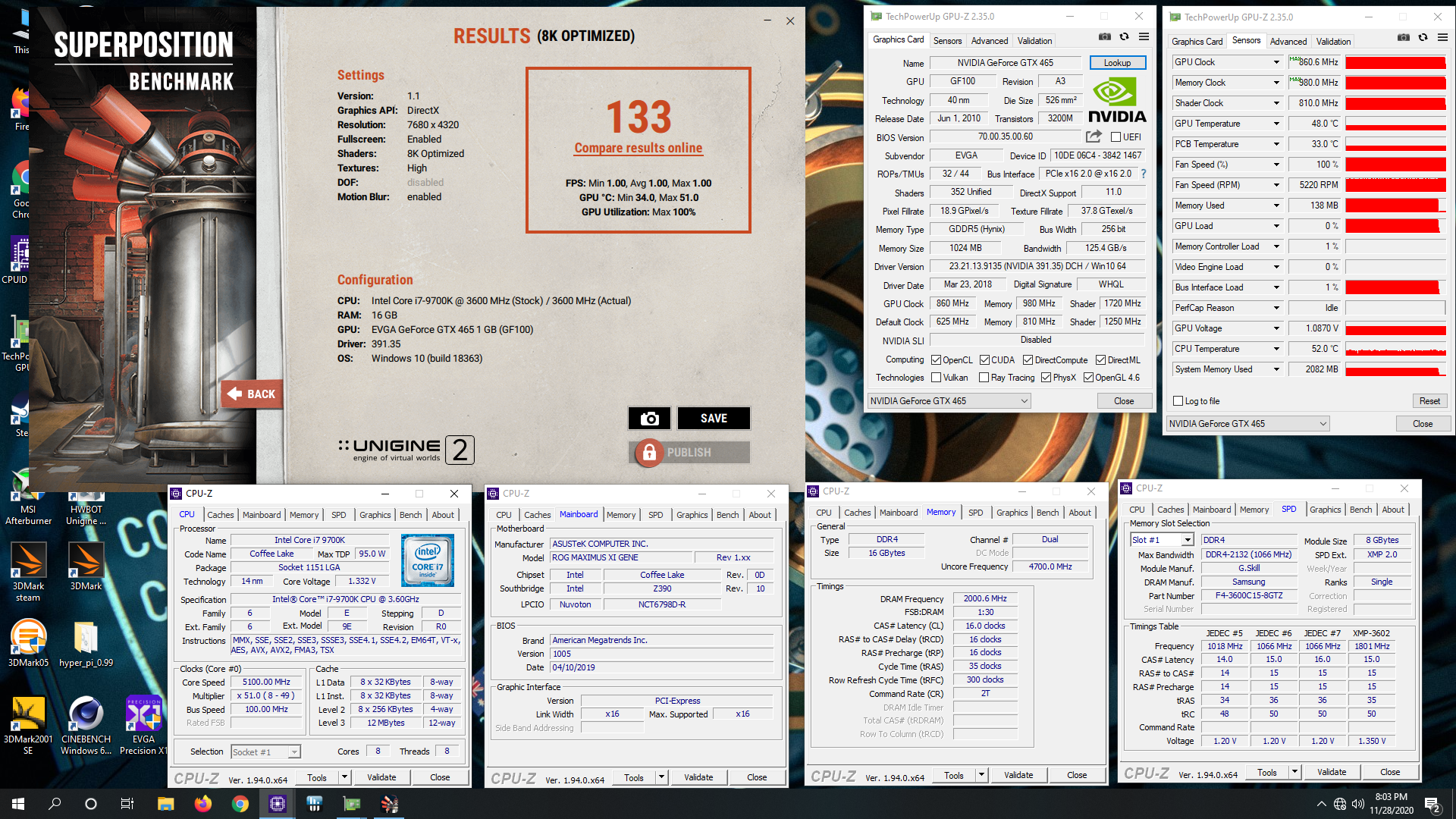Open the notification center icon in system tray
This screenshot has height=819, width=1456.
click(1432, 805)
